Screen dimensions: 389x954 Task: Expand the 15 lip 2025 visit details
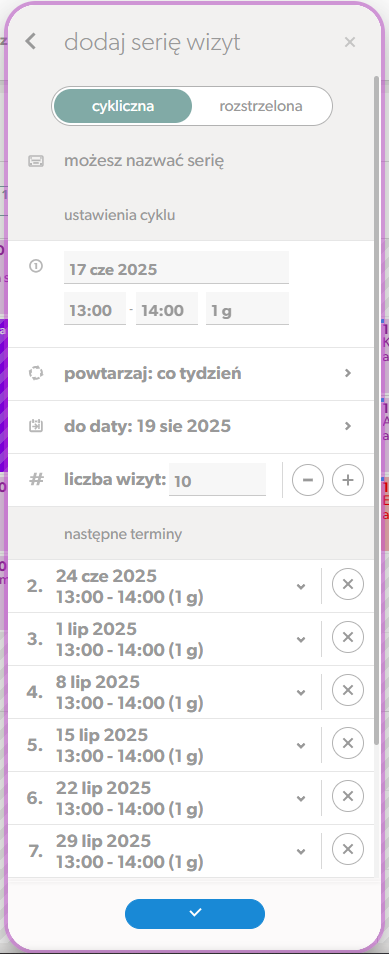pyautogui.click(x=300, y=745)
